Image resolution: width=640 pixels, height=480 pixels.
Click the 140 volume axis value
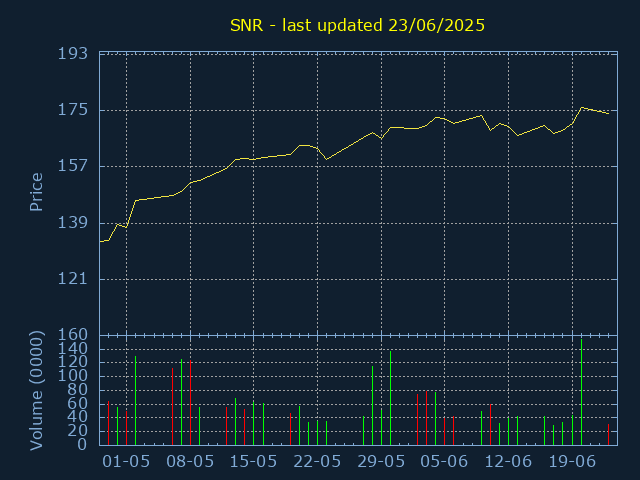point(73,349)
